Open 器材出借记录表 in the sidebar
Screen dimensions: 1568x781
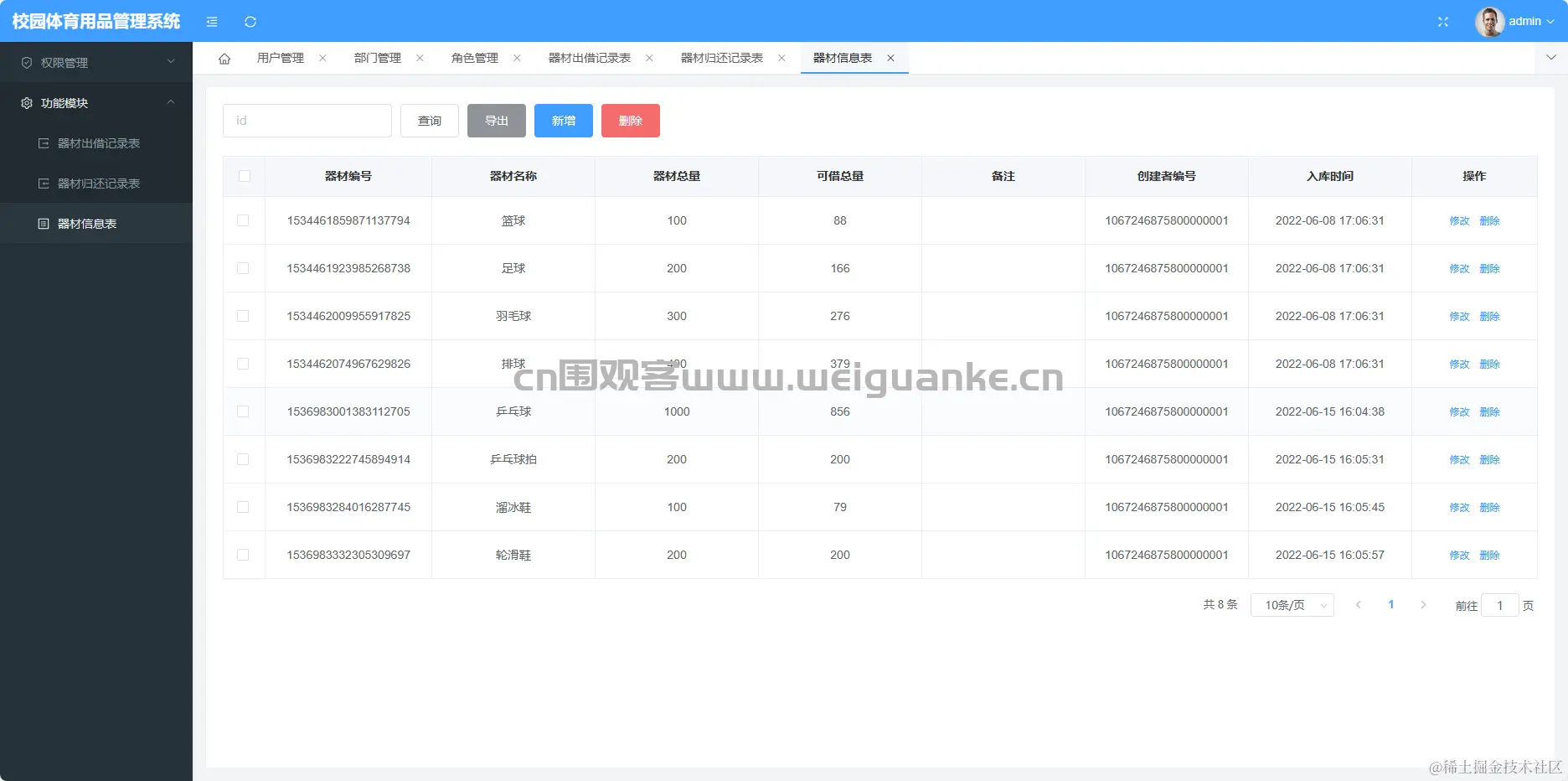coord(96,143)
